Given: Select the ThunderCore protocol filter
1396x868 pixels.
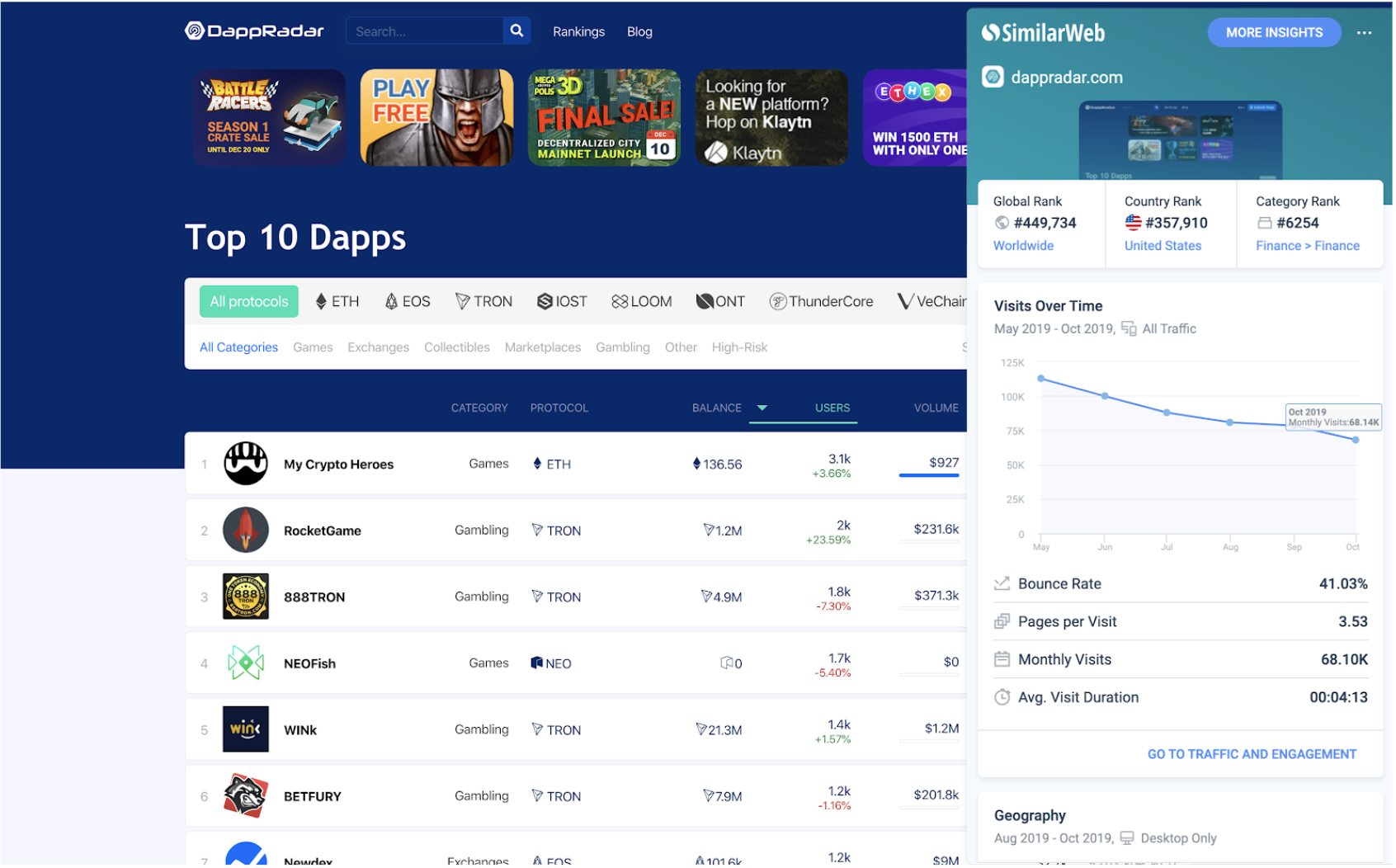Looking at the screenshot, I should 821,302.
